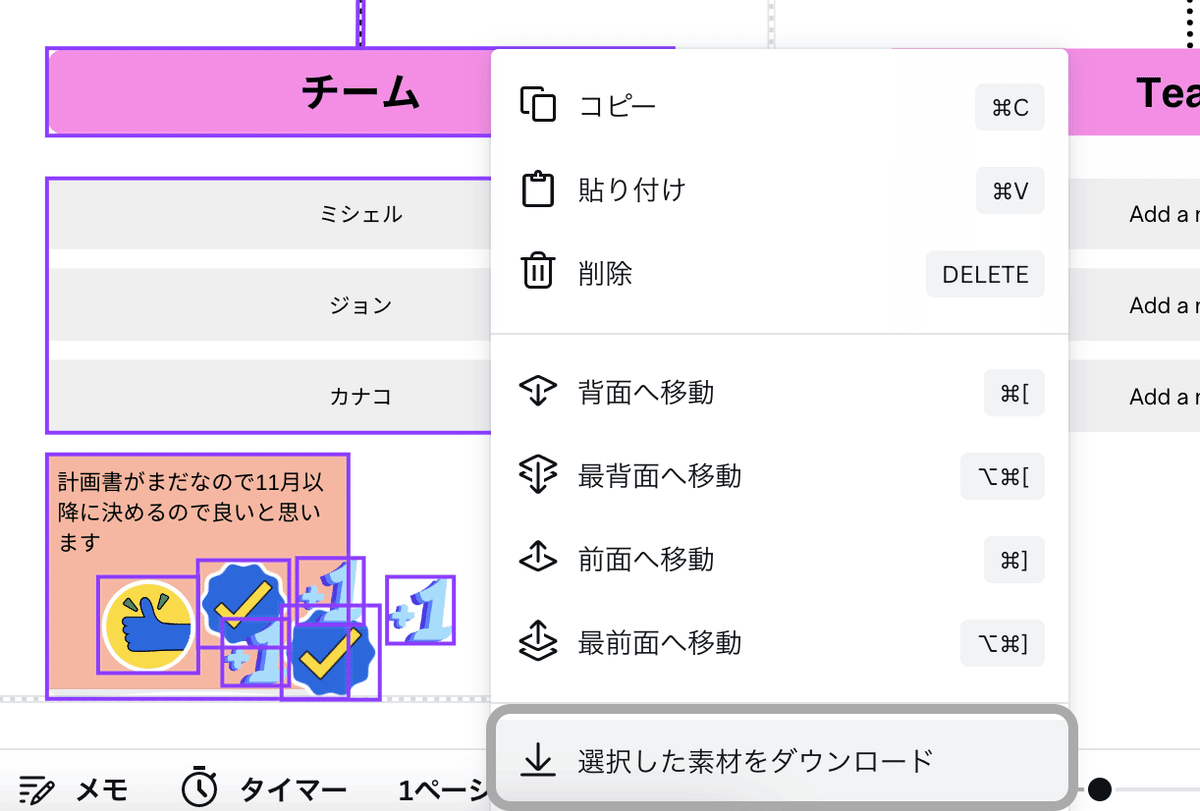Click the 最背面へ移動 send-to-back icon
This screenshot has width=1200, height=811.
pos(538,476)
